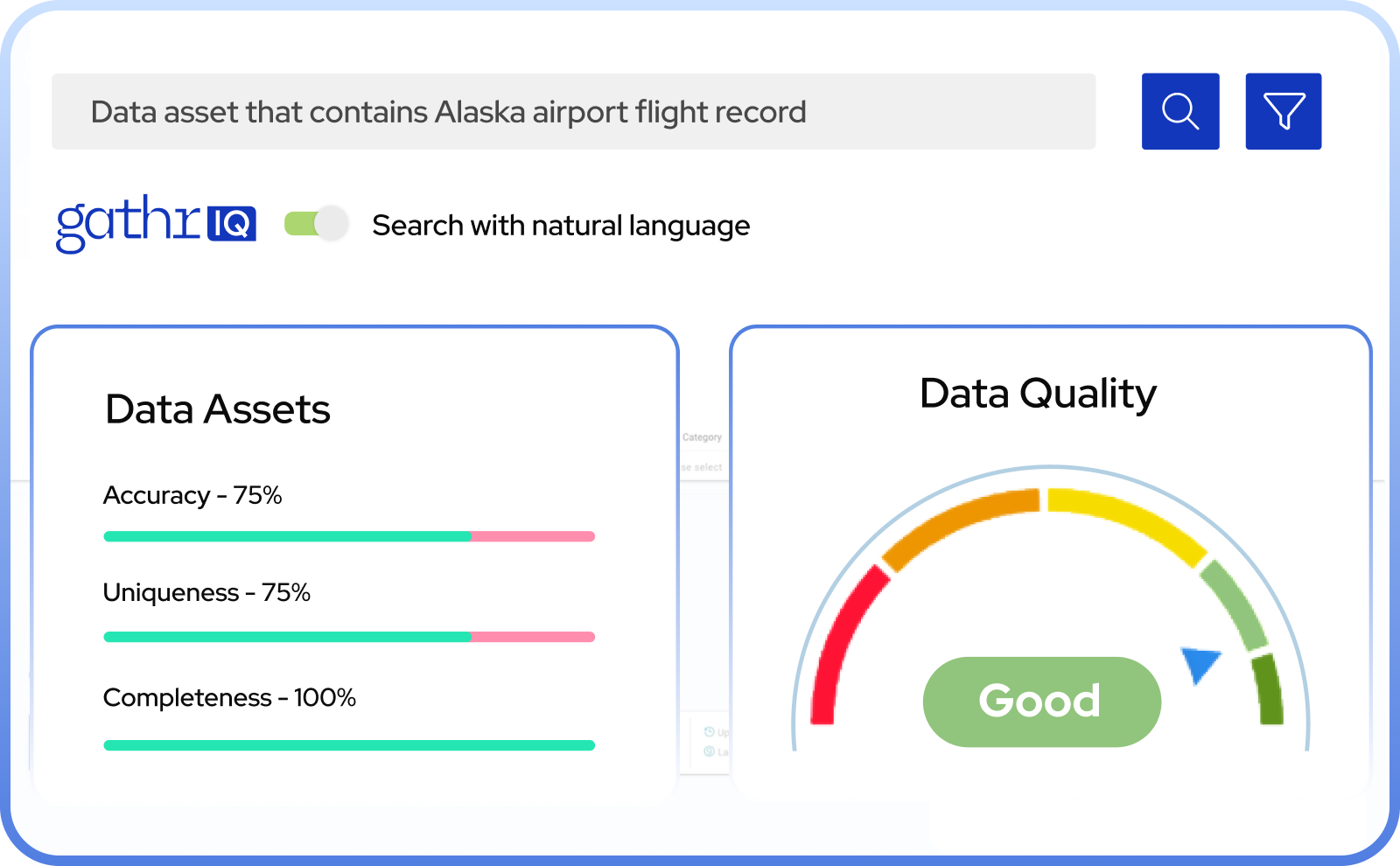Click the Accuracy progress bar
The width and height of the screenshot is (1400, 866).
[349, 536]
